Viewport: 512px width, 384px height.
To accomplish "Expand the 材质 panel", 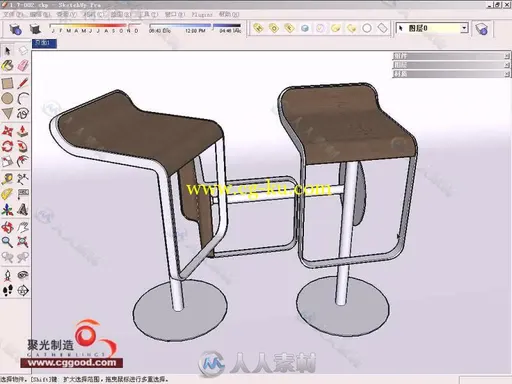I will click(x=451, y=74).
